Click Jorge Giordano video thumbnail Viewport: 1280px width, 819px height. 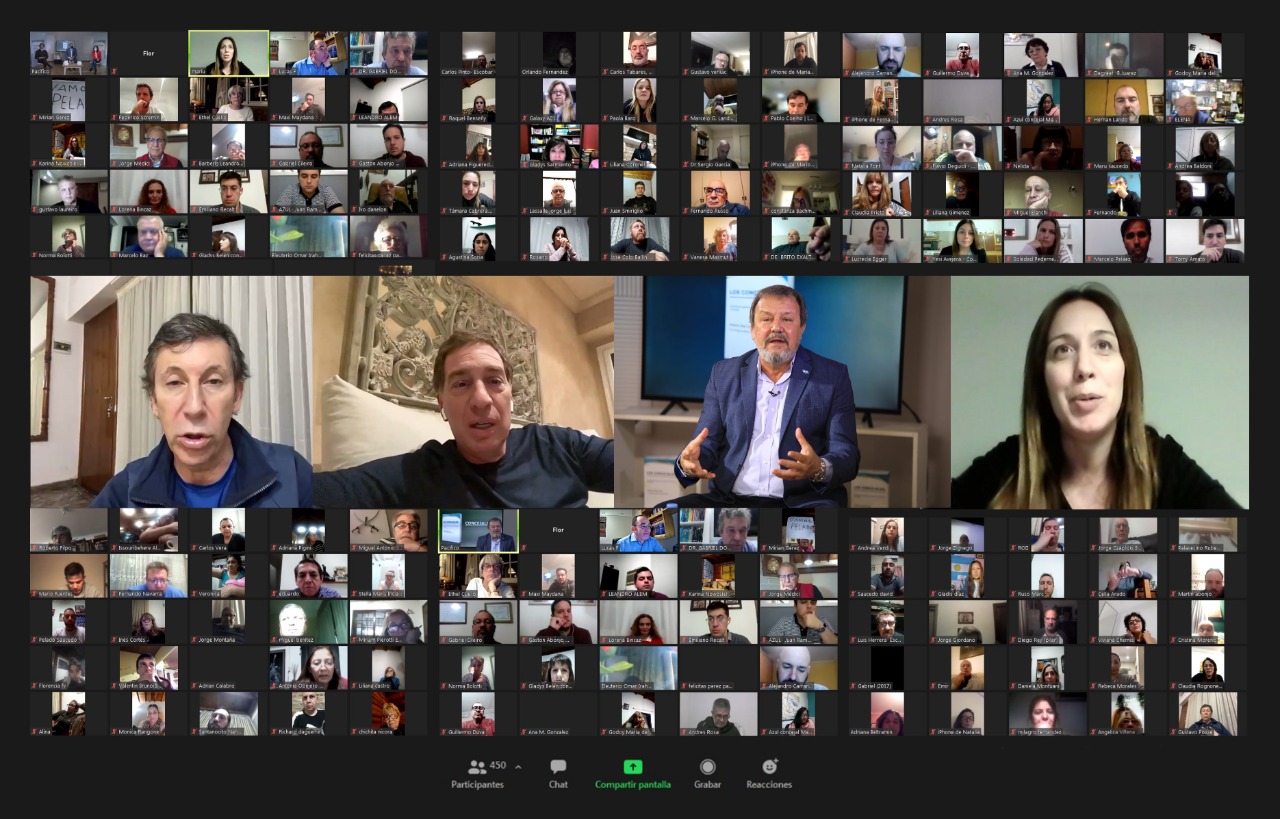point(967,621)
